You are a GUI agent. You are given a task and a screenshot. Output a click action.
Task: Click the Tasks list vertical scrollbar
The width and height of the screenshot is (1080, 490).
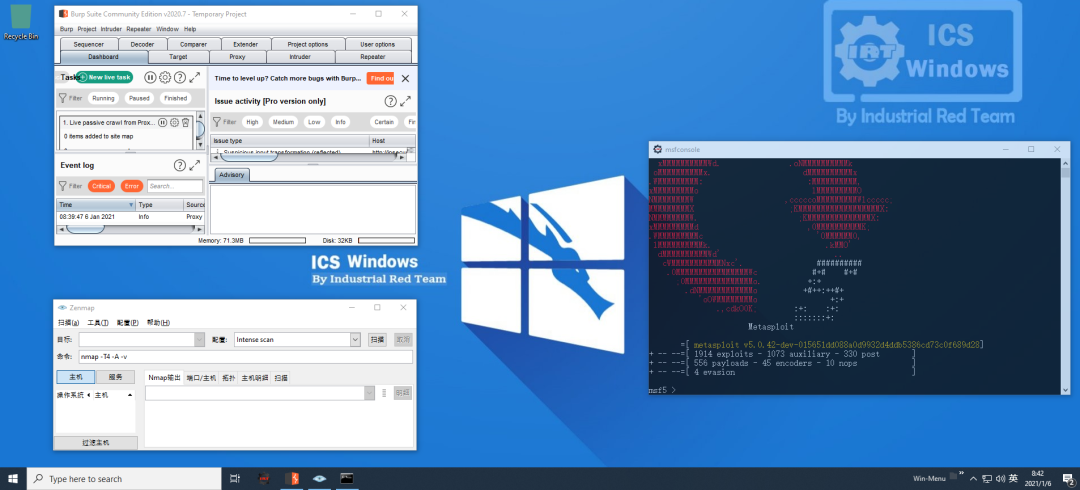(200, 131)
